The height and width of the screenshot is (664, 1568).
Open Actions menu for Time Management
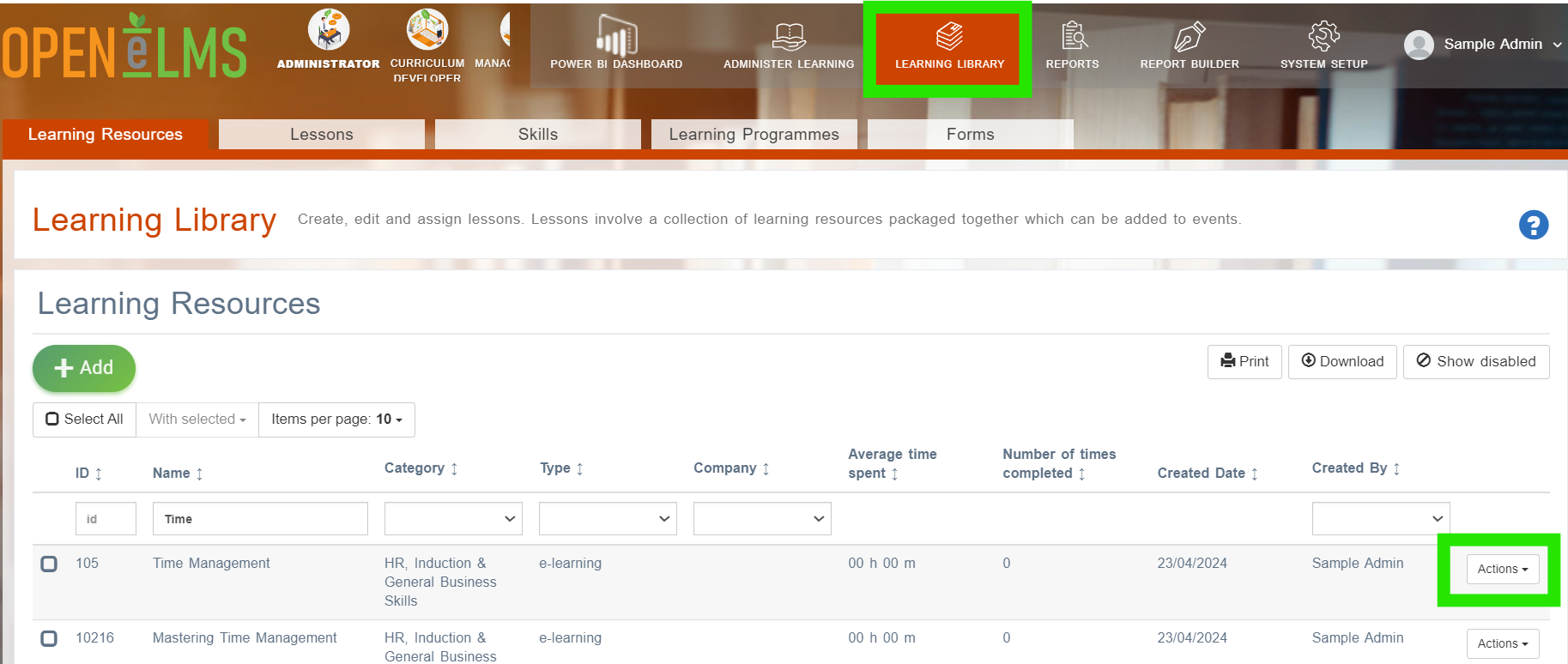pyautogui.click(x=1503, y=570)
